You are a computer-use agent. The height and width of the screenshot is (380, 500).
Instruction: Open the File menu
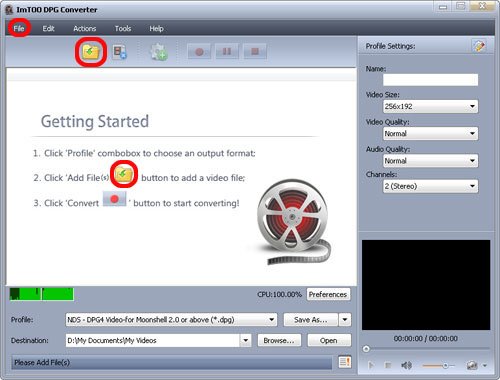coord(19,28)
